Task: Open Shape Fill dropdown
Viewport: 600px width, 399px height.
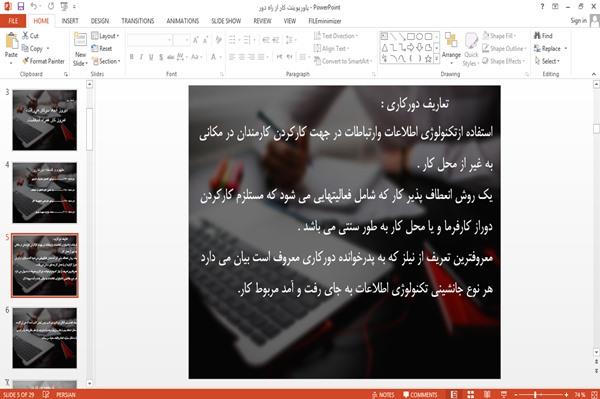Action: 499,36
